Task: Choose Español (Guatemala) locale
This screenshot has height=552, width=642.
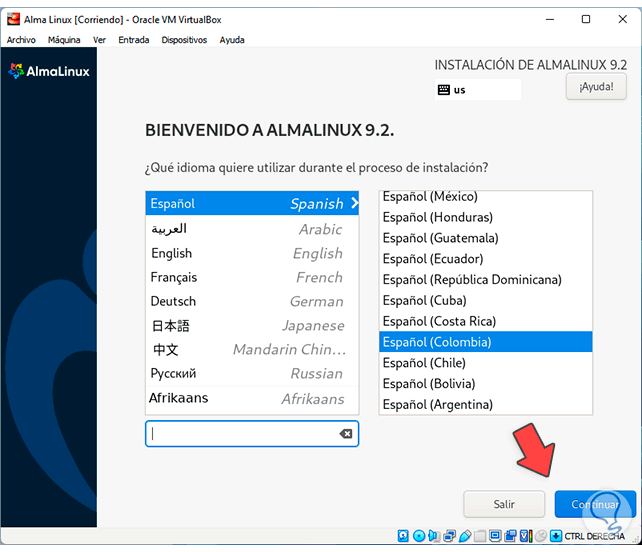Action: 486,238
